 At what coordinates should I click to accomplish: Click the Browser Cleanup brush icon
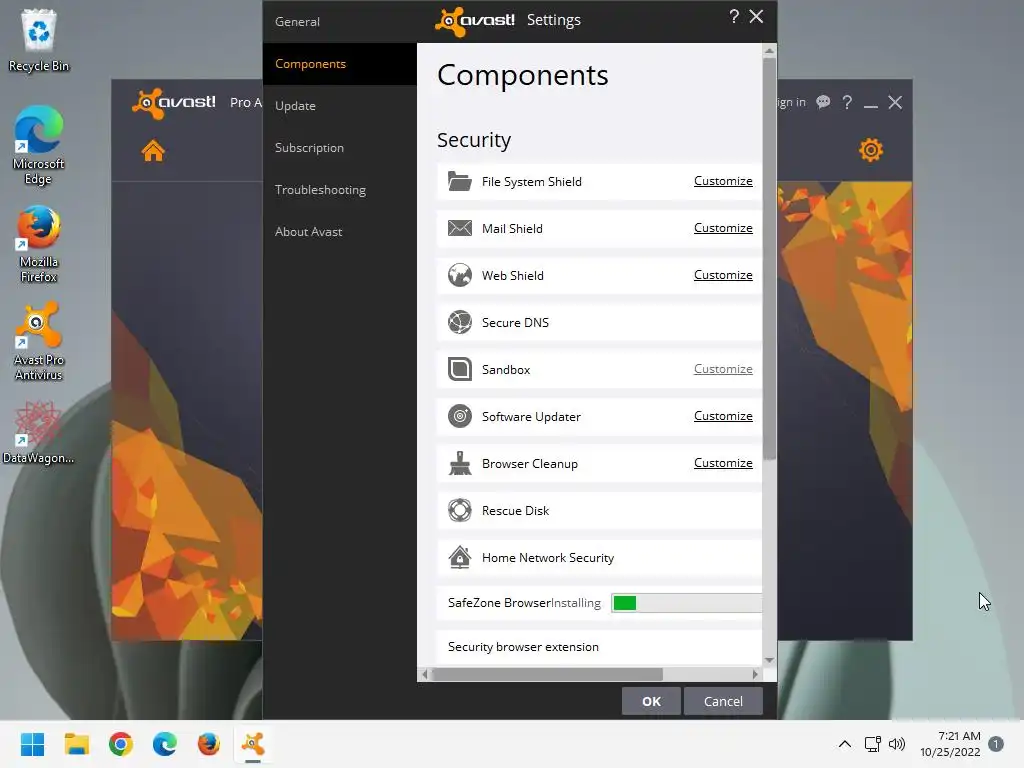pos(460,463)
